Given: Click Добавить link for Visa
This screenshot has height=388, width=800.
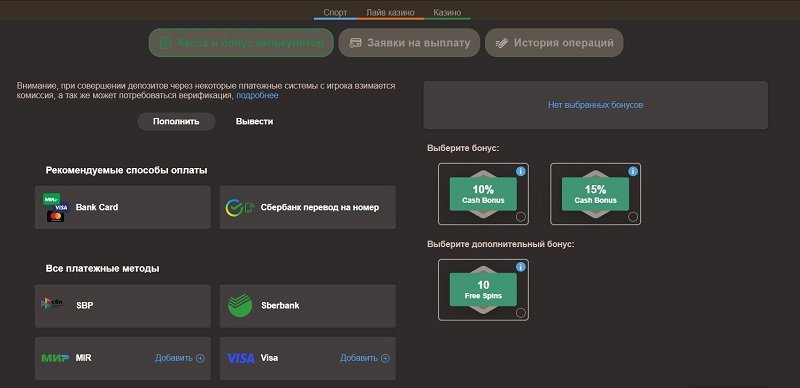Looking at the screenshot, I should [x=359, y=358].
